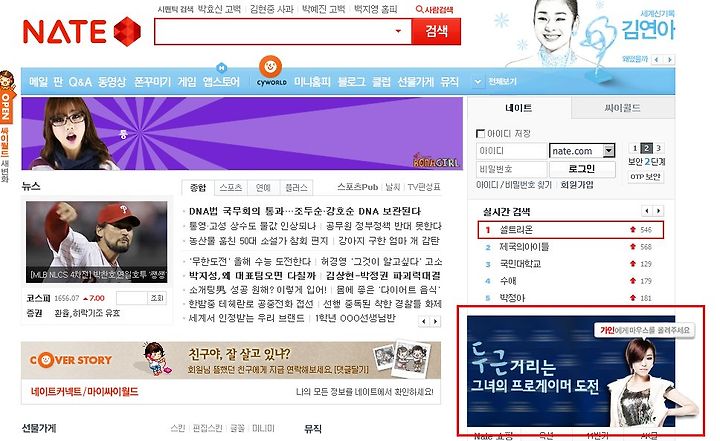This screenshot has width=720, height=441.
Task: Open the nate.com domain dropdown
Action: (x=582, y=151)
